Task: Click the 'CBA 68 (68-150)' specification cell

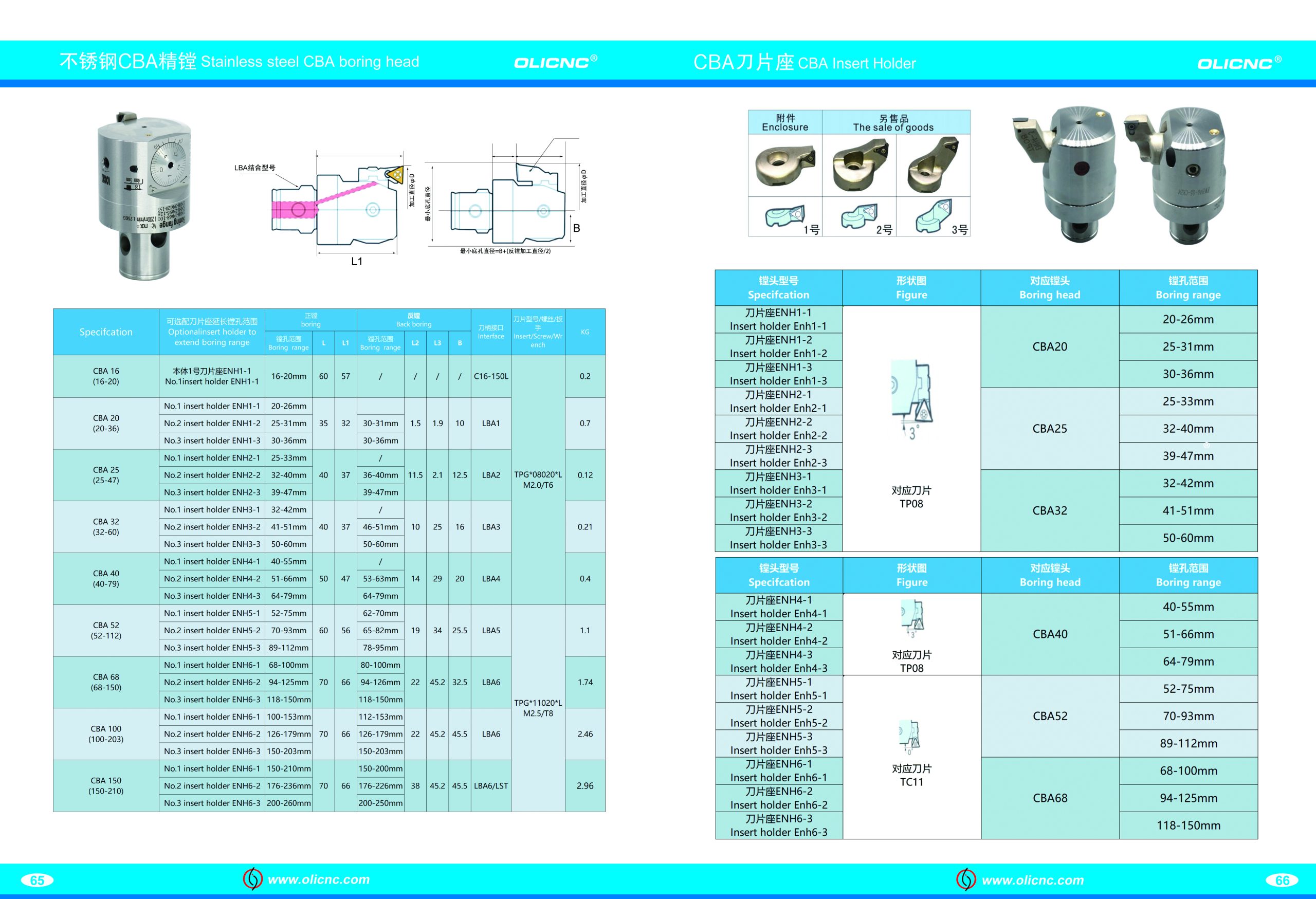Action: pyautogui.click(x=106, y=682)
